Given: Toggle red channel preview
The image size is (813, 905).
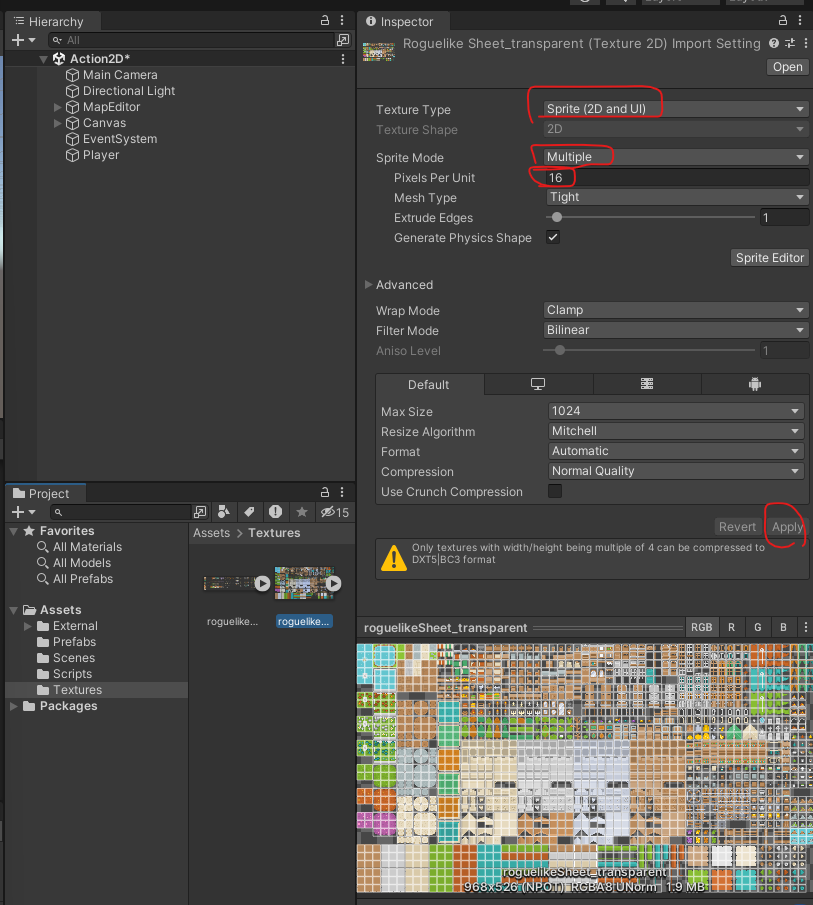Looking at the screenshot, I should (731, 627).
